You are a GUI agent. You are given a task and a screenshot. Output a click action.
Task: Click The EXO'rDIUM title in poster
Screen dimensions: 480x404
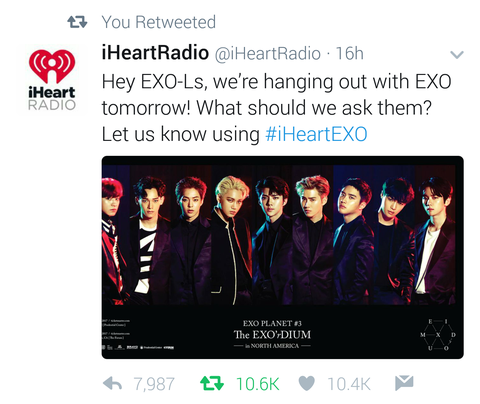[x=272, y=334]
